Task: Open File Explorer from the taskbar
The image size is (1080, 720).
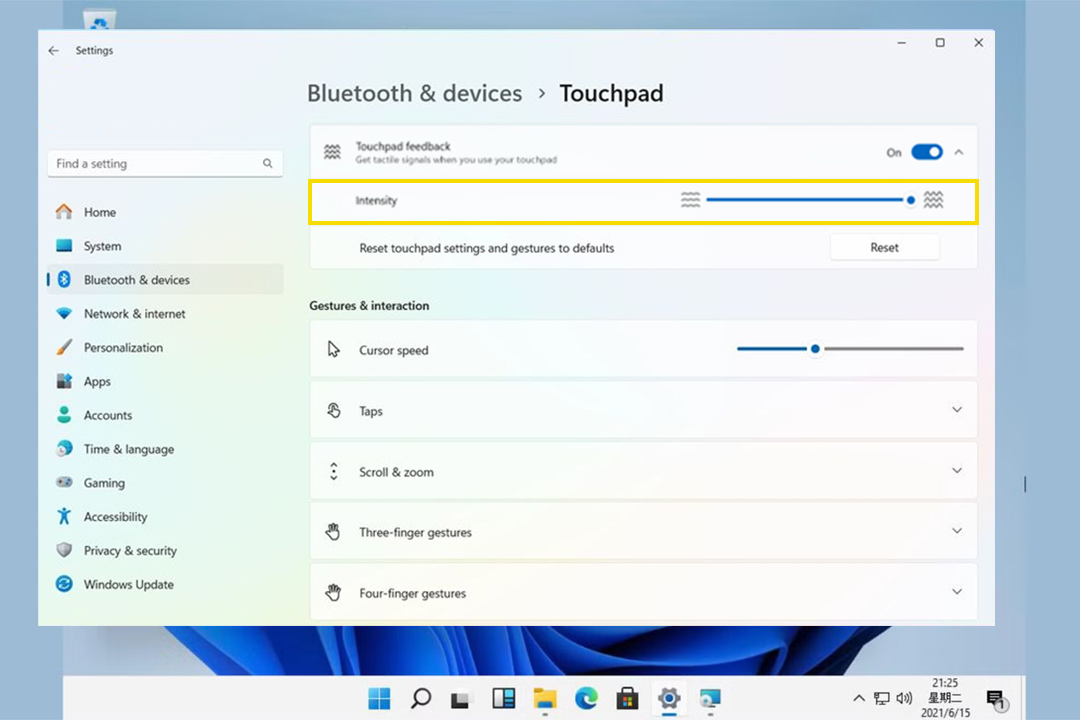Action: click(544, 698)
